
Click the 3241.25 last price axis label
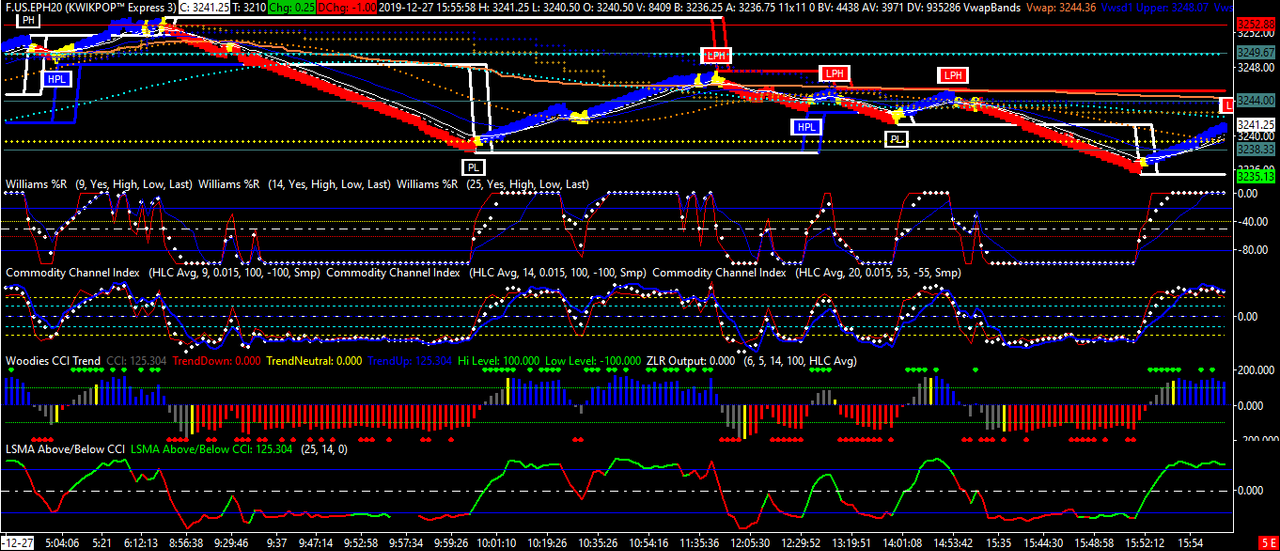coord(1256,125)
